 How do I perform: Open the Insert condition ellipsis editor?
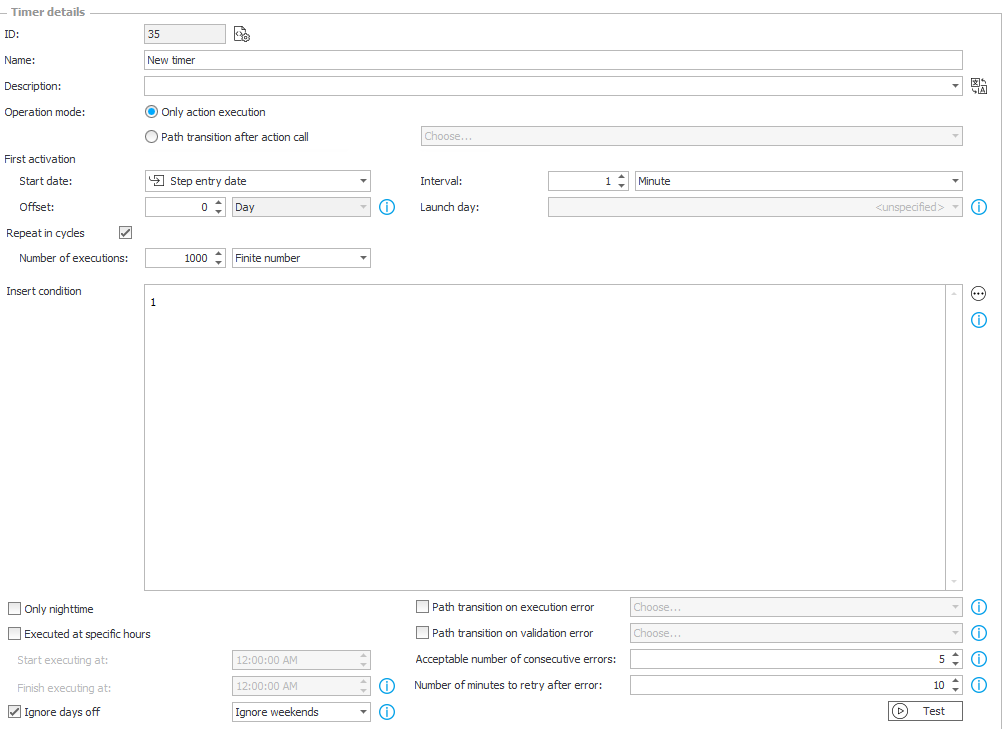coord(979,294)
